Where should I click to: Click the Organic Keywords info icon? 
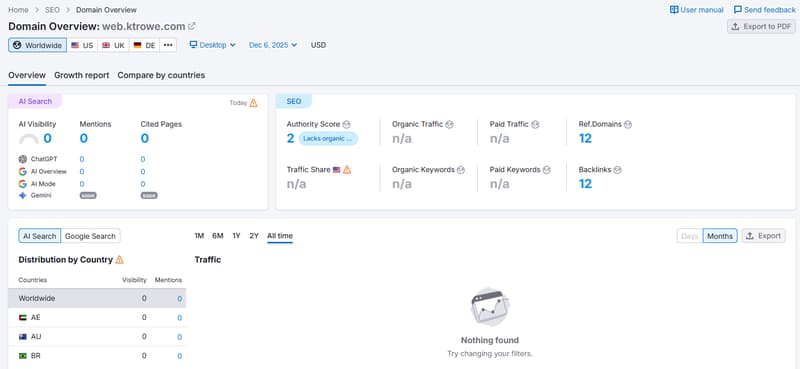click(461, 170)
